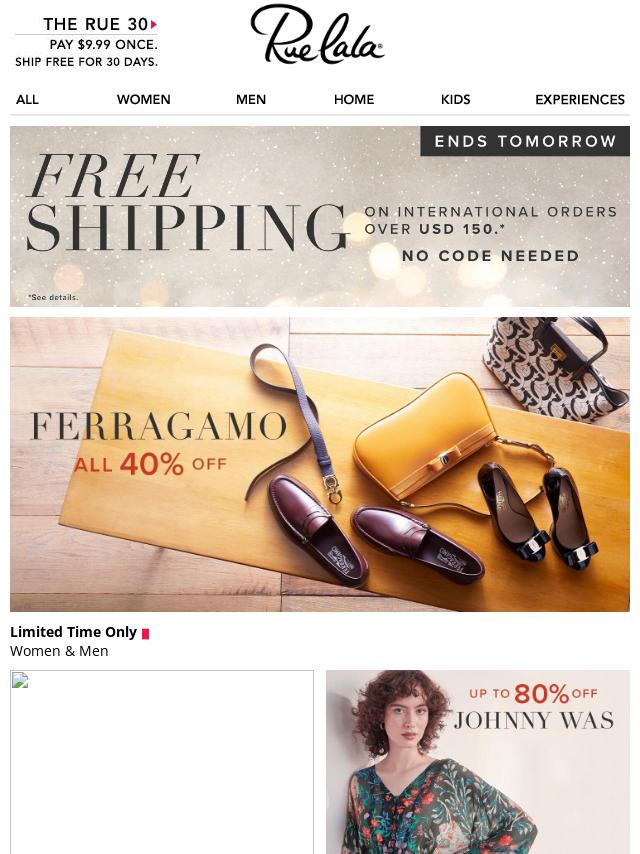Open the Johnny Was 80% off banner

[478, 761]
